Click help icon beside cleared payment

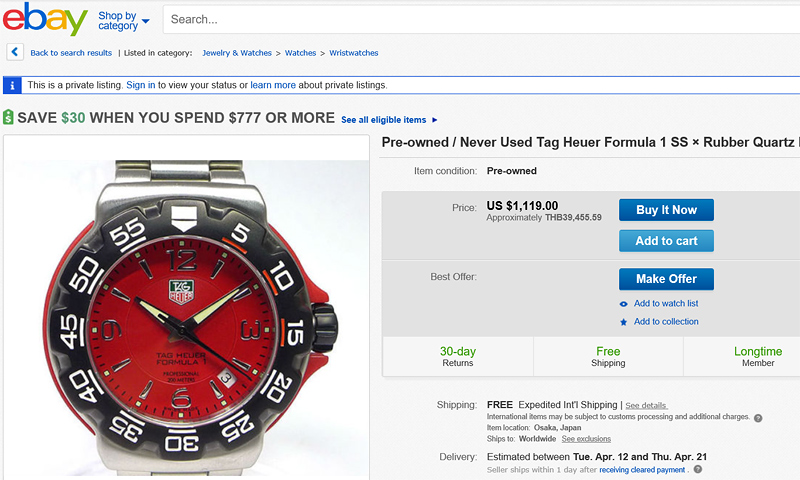click(698, 469)
